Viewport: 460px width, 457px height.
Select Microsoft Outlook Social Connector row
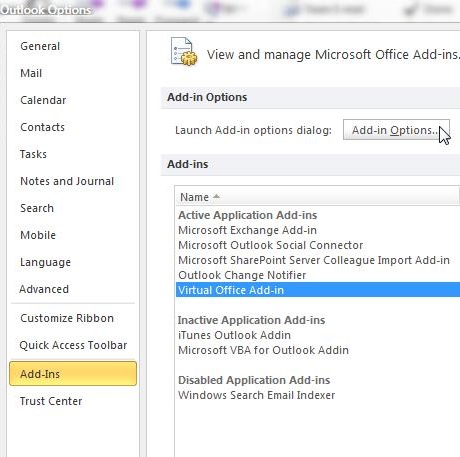click(x=317, y=245)
